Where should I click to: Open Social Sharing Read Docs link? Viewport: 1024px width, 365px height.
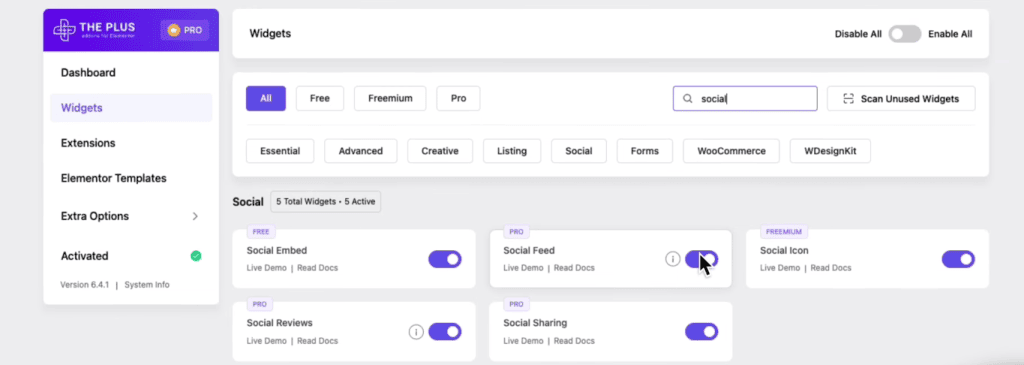pyautogui.click(x=574, y=341)
